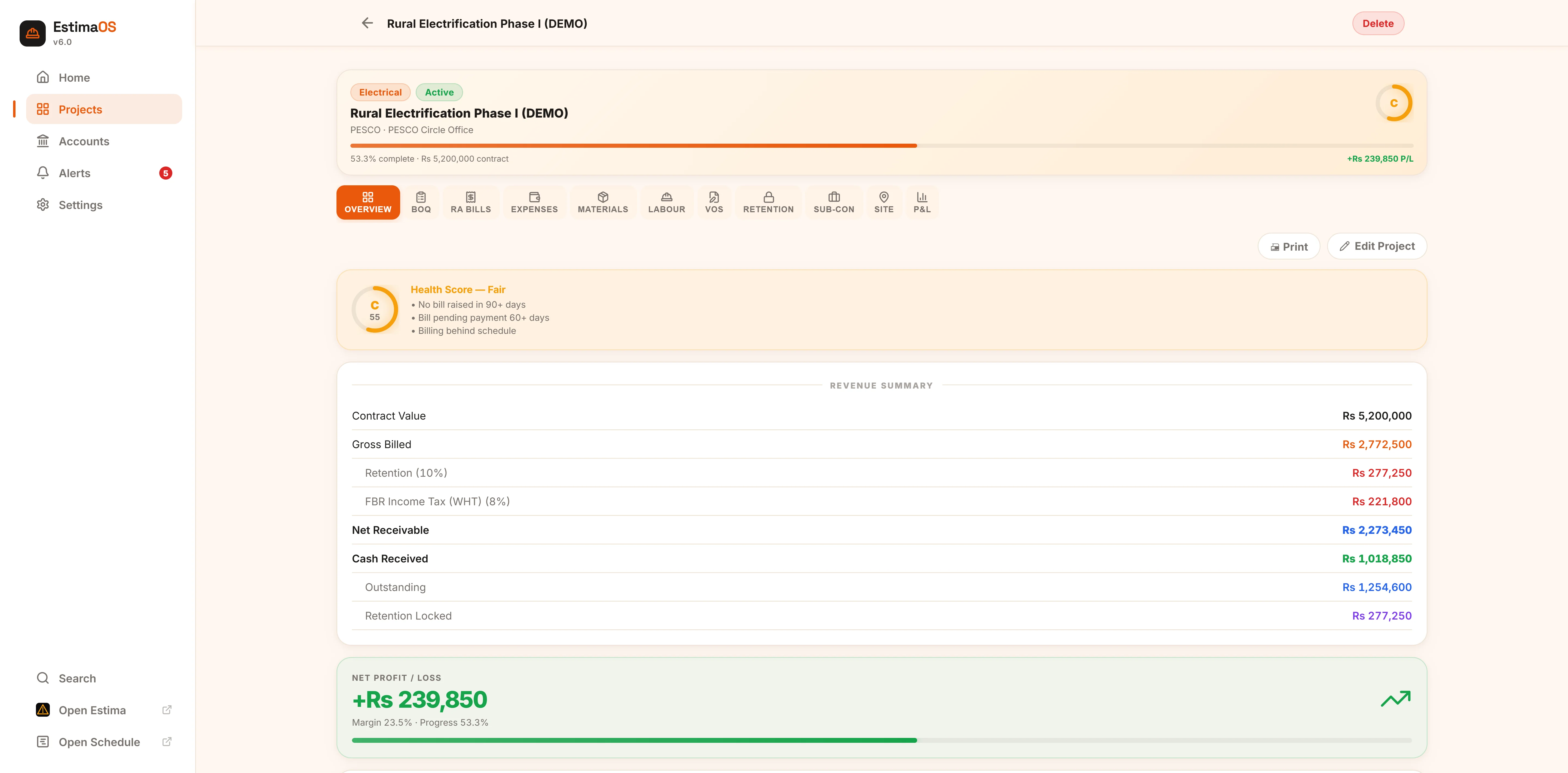Click the Home house icon in the sidebar

click(x=43, y=77)
